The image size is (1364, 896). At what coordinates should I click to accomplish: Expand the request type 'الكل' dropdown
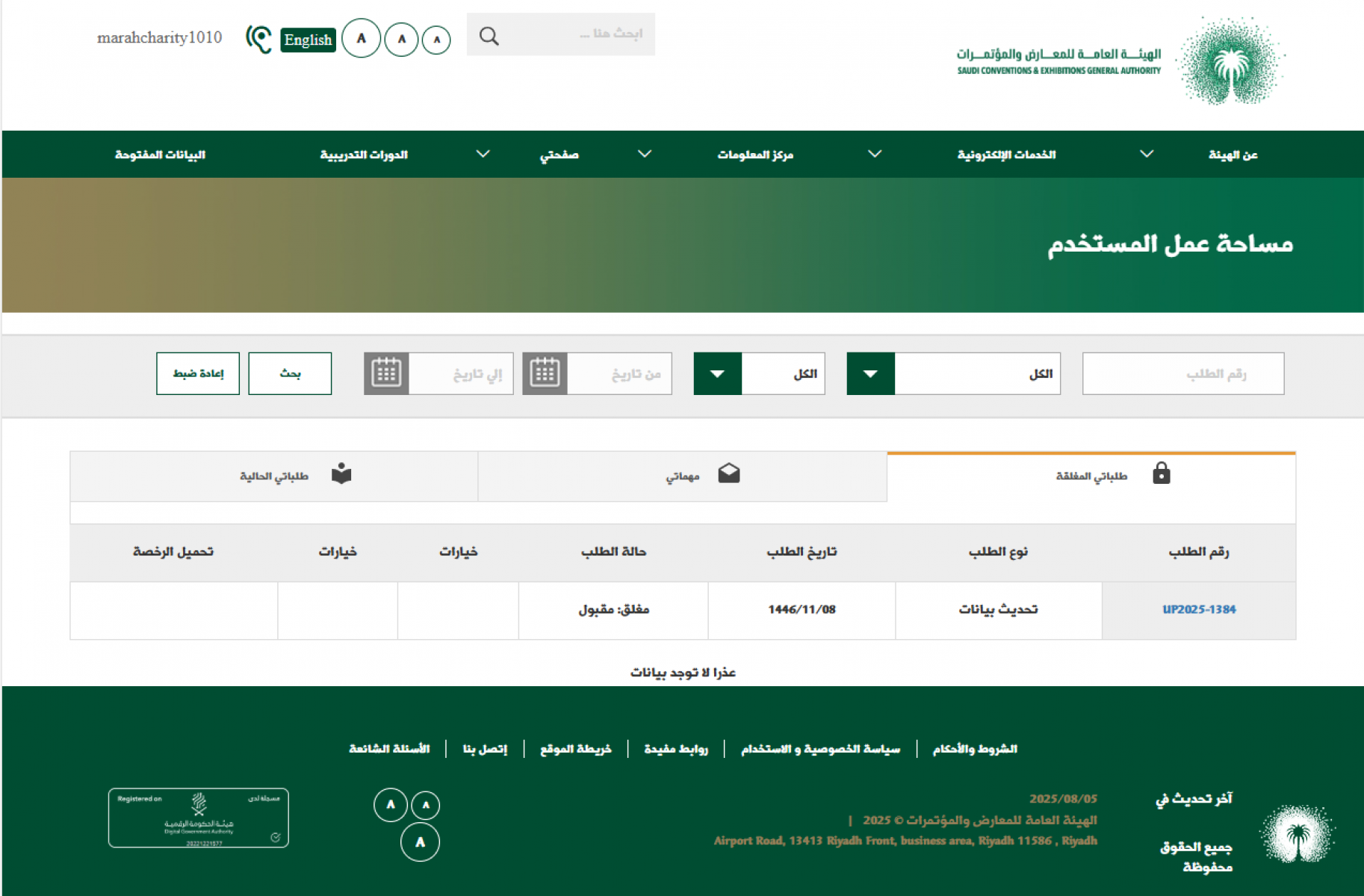coord(870,373)
